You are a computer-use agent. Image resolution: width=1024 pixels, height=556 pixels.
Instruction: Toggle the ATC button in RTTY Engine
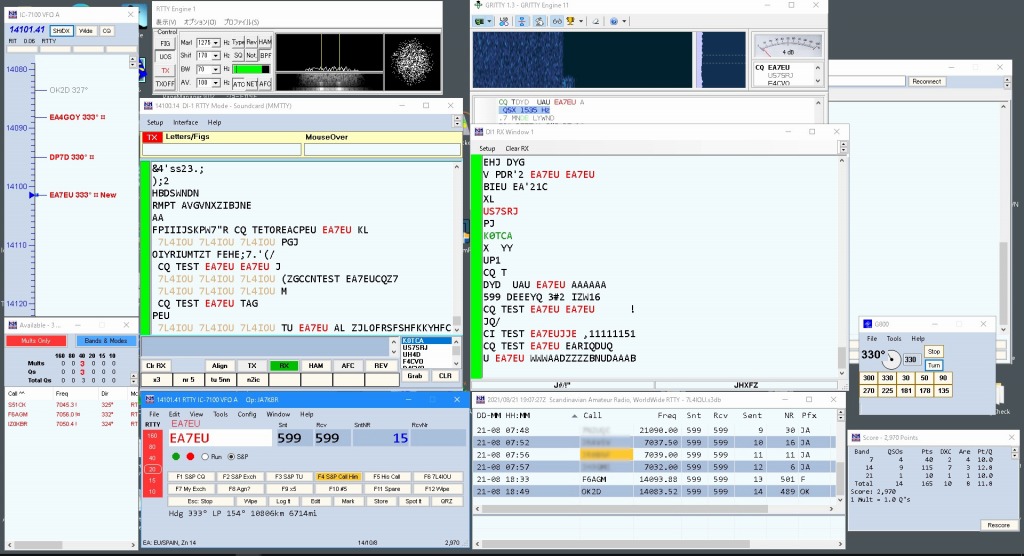pyautogui.click(x=239, y=84)
